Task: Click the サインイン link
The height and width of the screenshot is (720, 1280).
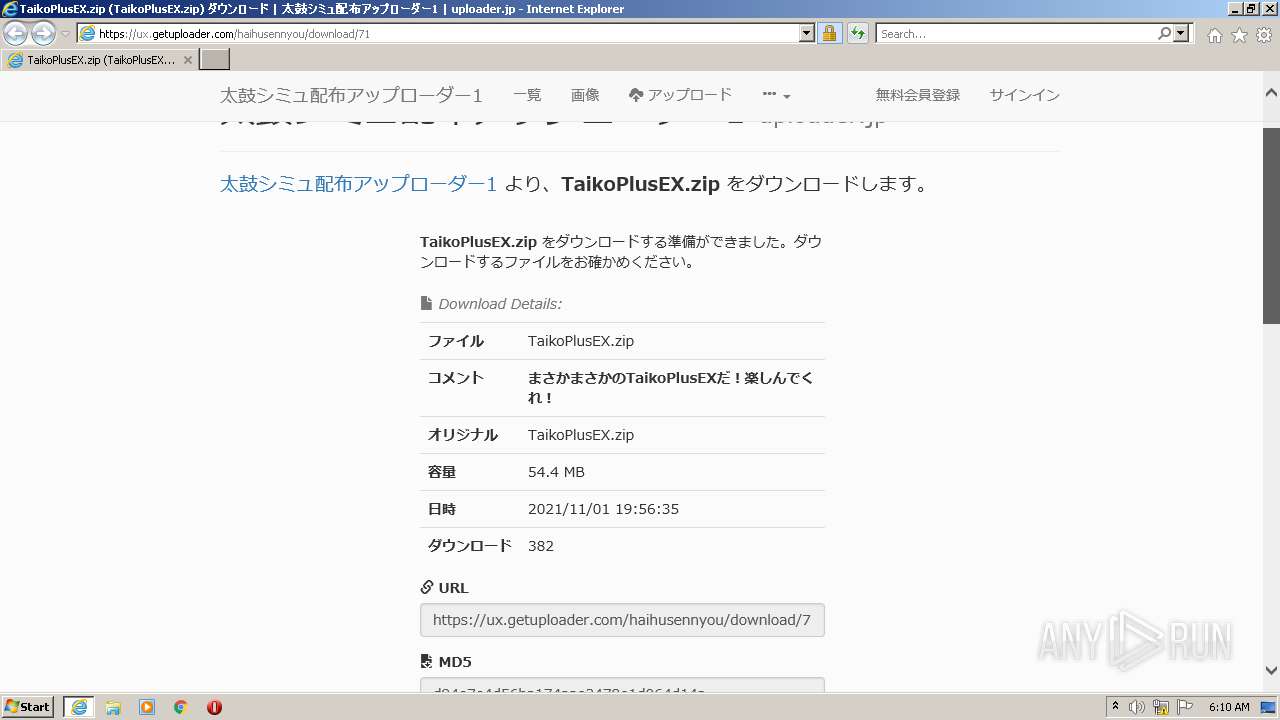Action: 1024,95
